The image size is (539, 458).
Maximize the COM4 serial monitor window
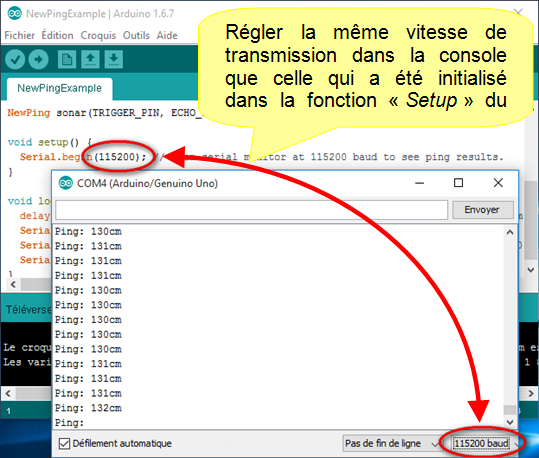[459, 183]
